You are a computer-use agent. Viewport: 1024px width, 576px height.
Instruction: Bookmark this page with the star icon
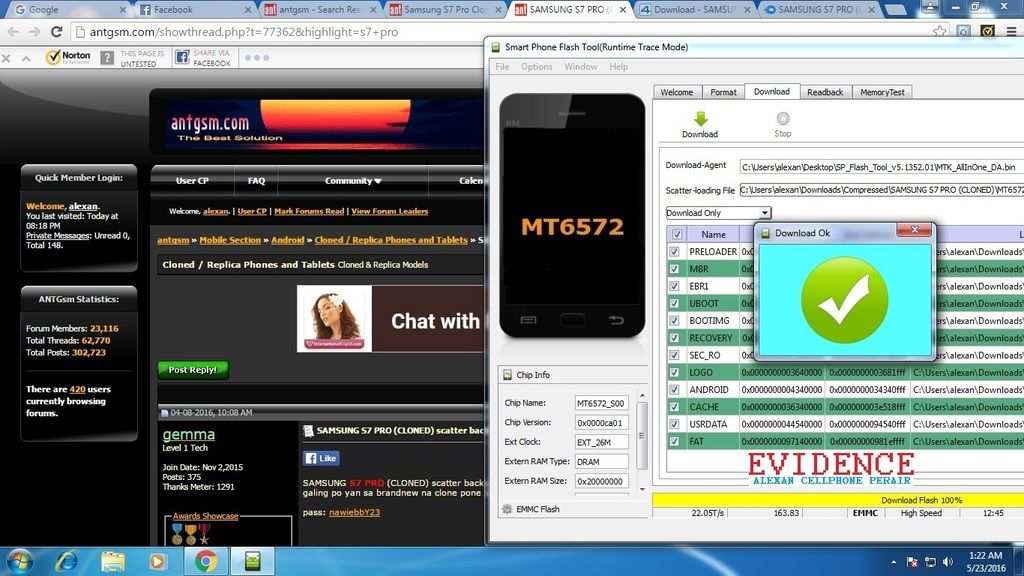point(940,31)
